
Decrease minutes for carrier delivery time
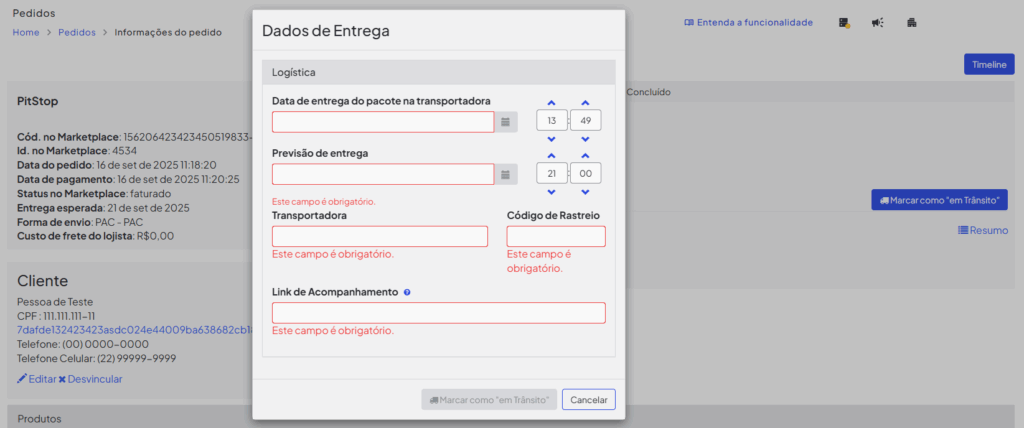pyautogui.click(x=585, y=139)
